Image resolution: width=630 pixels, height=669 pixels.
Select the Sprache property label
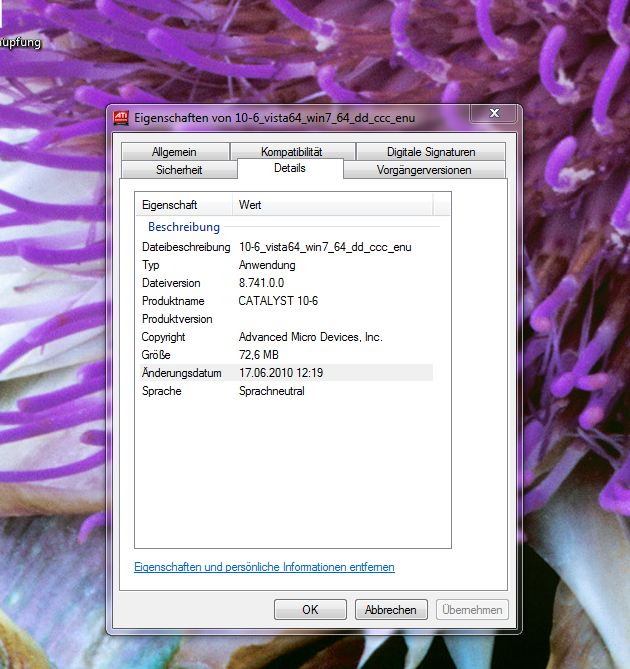(x=162, y=391)
